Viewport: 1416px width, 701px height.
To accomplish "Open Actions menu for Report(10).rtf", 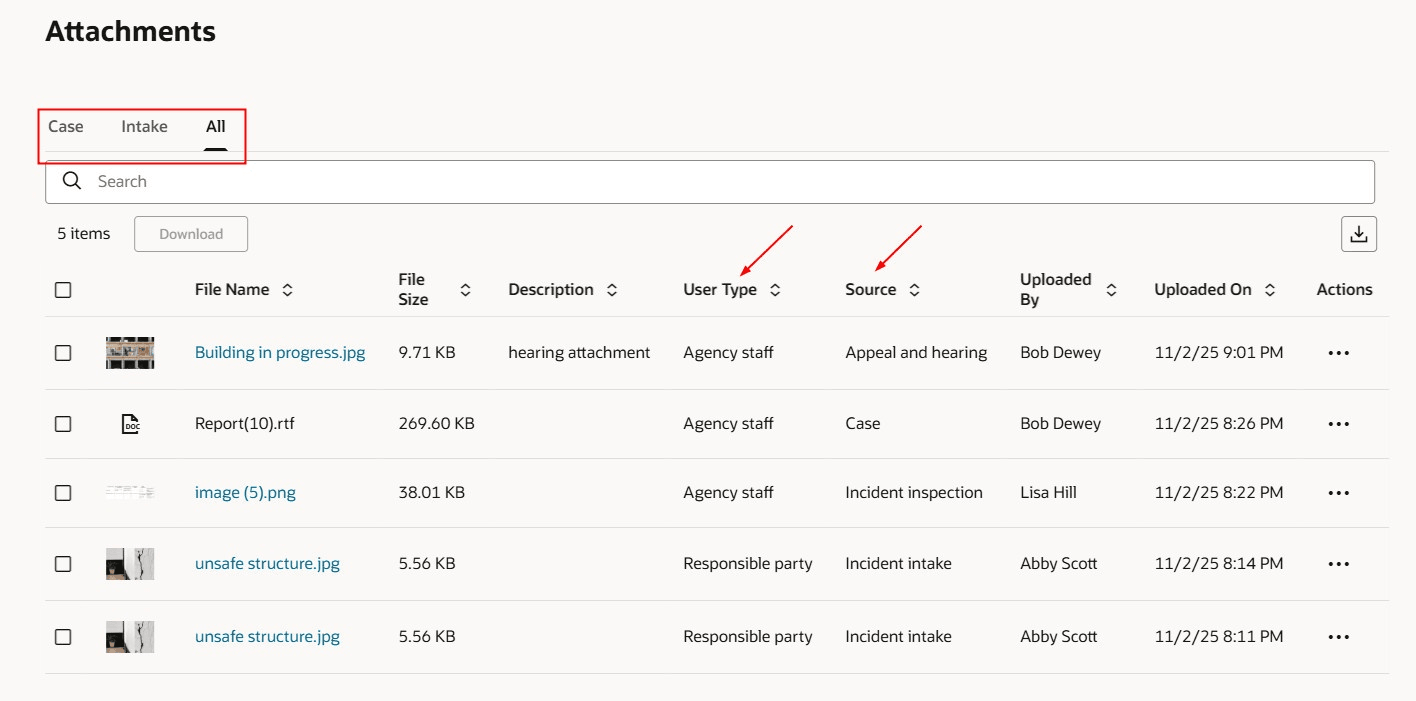I will 1338,423.
